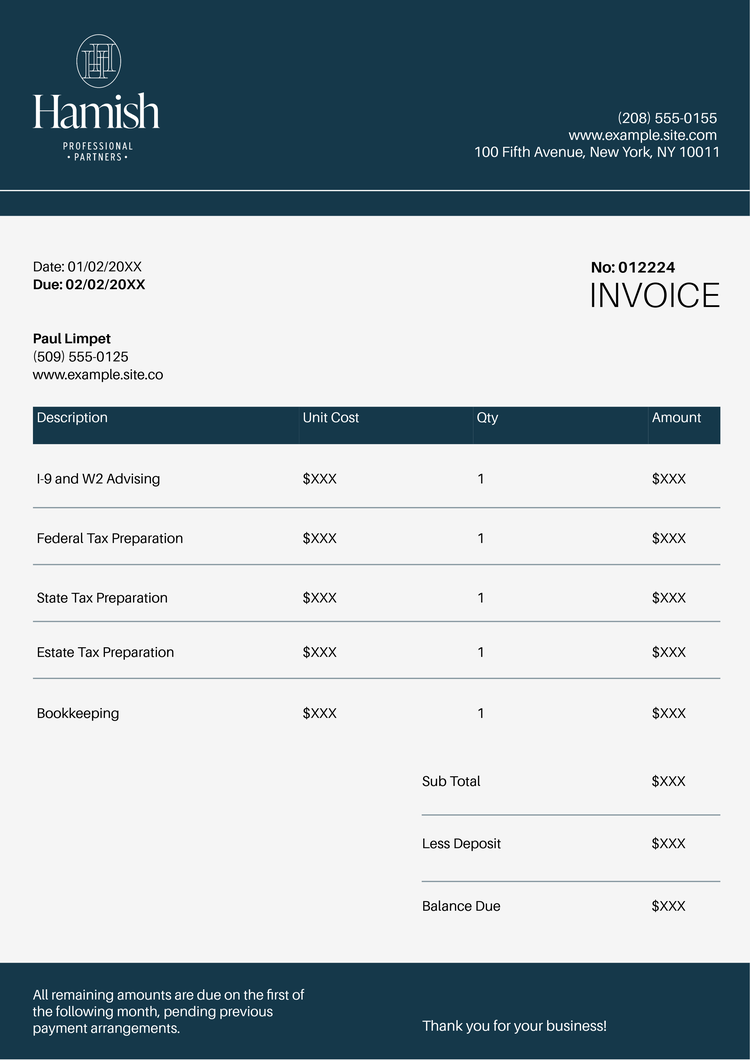Click the www.example.site.co client website link
This screenshot has height=1060, width=750.
(x=98, y=375)
